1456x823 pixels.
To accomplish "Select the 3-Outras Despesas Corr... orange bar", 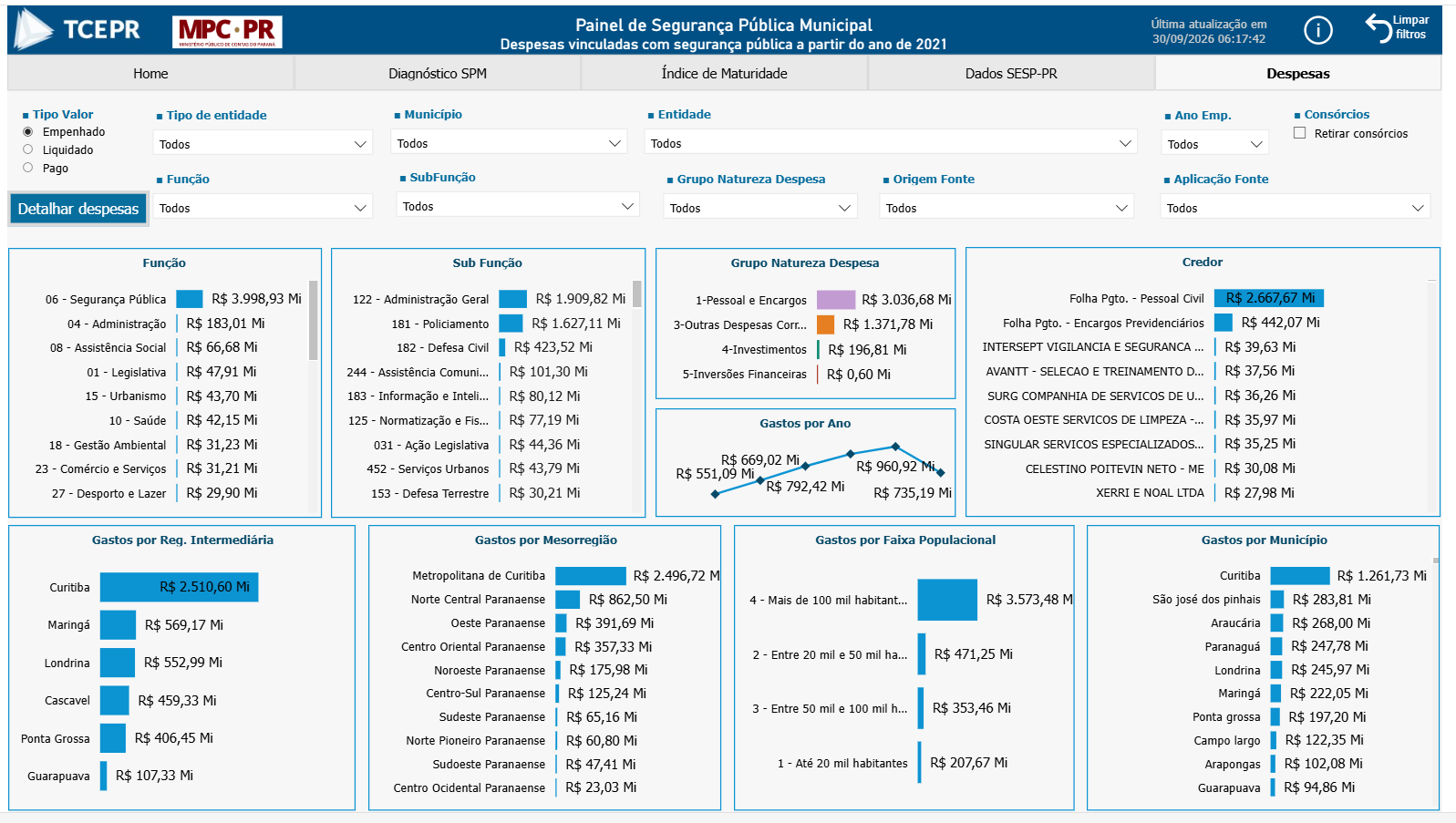I will point(826,324).
